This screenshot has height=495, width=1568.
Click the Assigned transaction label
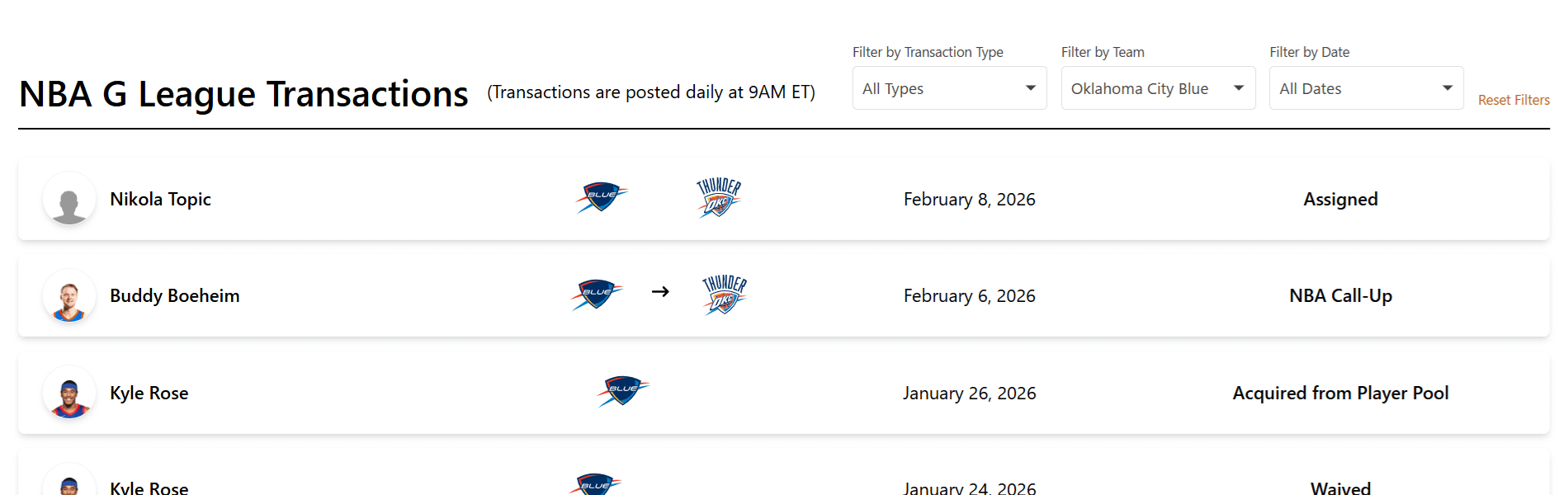(1340, 199)
